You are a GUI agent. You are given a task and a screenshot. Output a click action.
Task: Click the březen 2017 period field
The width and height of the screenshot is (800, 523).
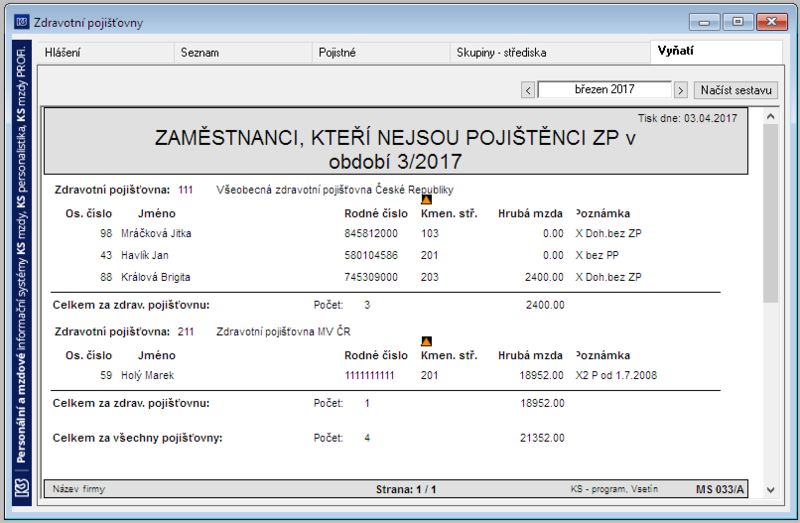[x=605, y=89]
